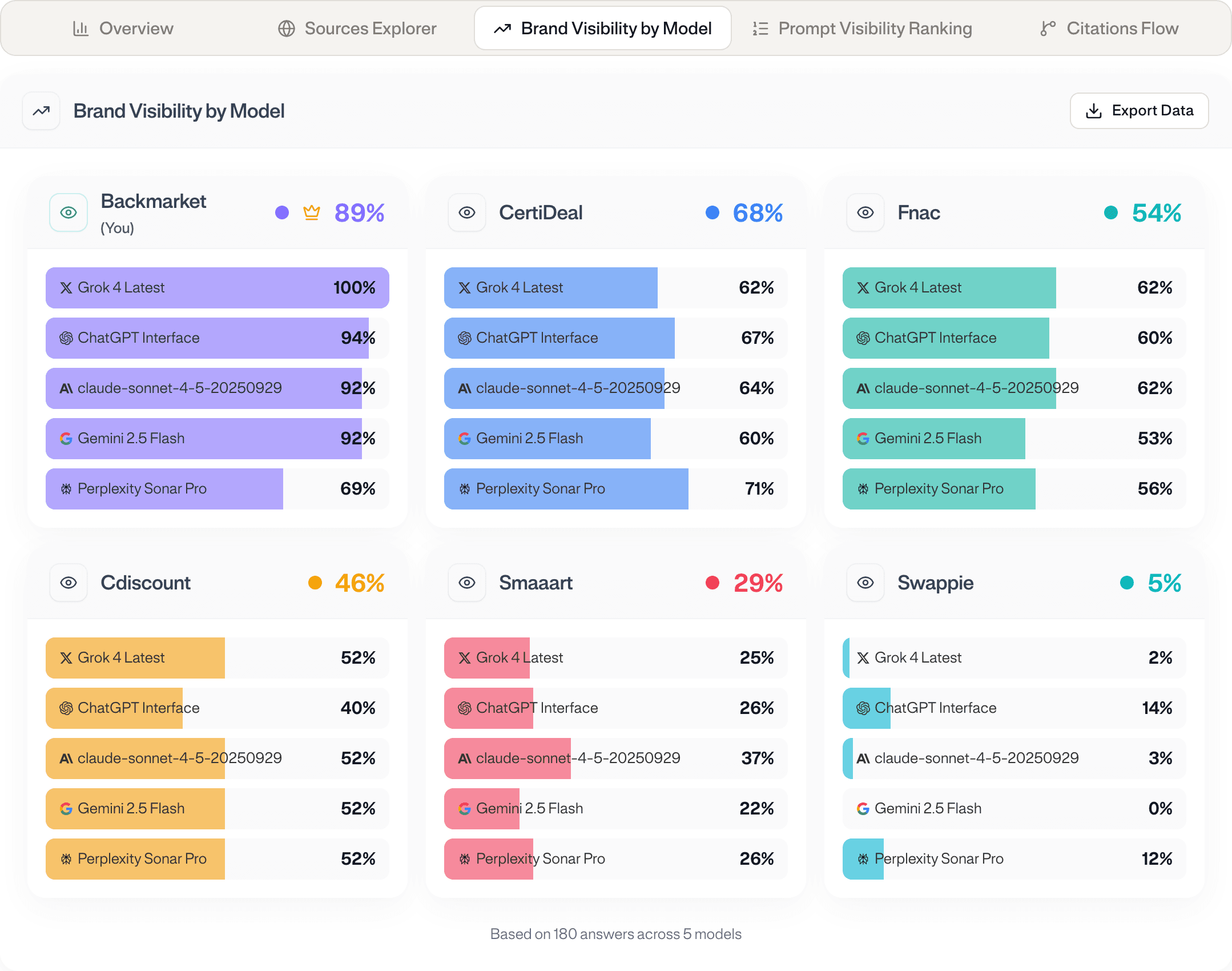This screenshot has width=1232, height=971.
Task: Click OpenAI icon in Backmarket ChatGPT row
Action: 66,338
